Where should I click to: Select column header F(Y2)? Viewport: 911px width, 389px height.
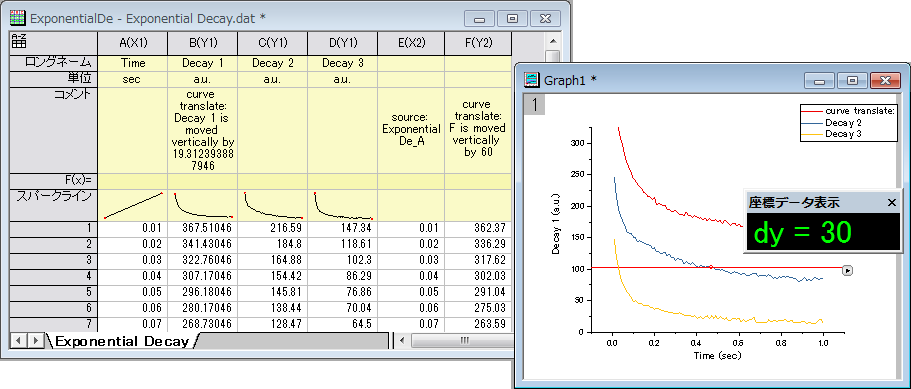478,44
